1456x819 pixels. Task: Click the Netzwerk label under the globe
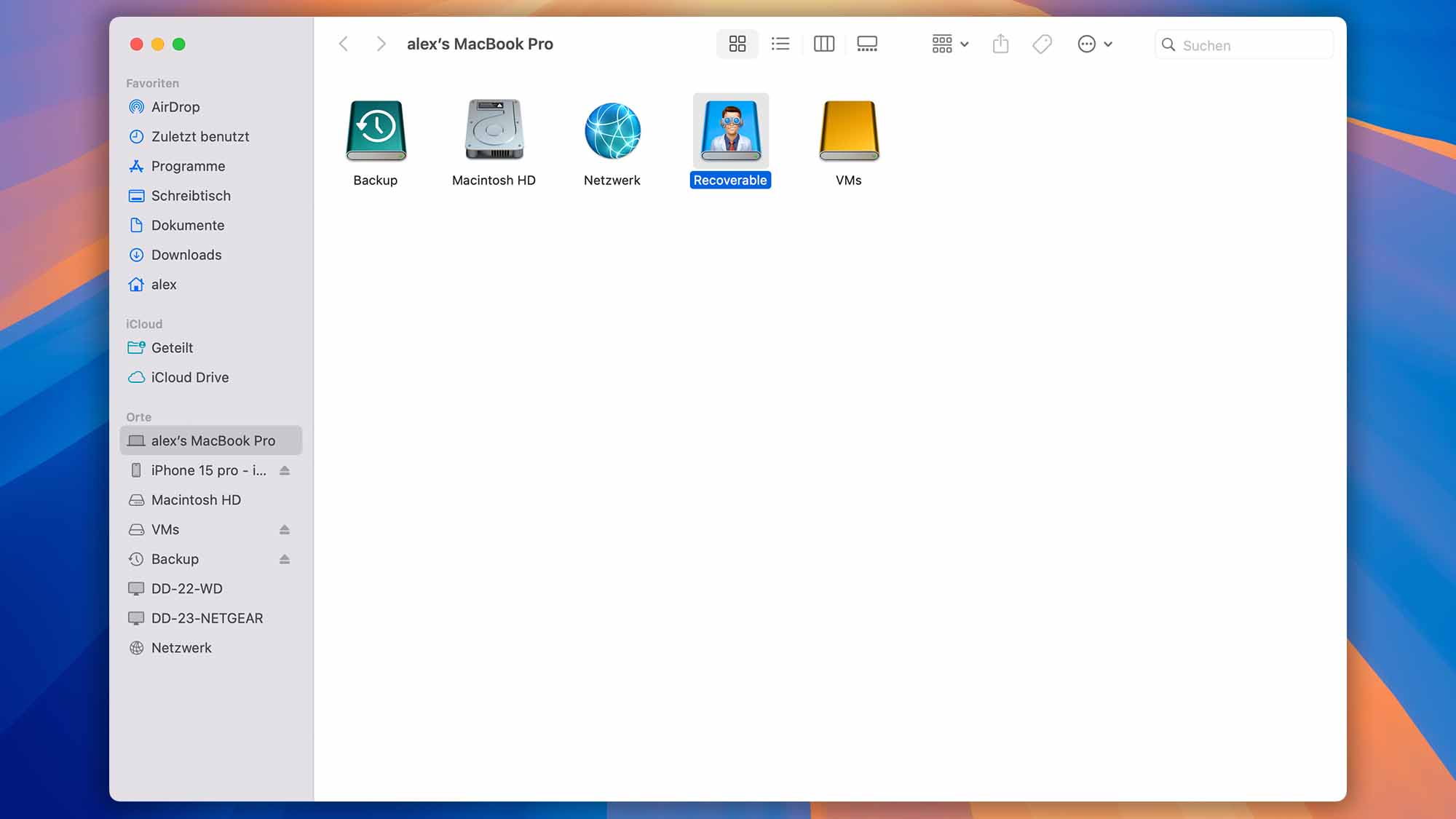(612, 180)
